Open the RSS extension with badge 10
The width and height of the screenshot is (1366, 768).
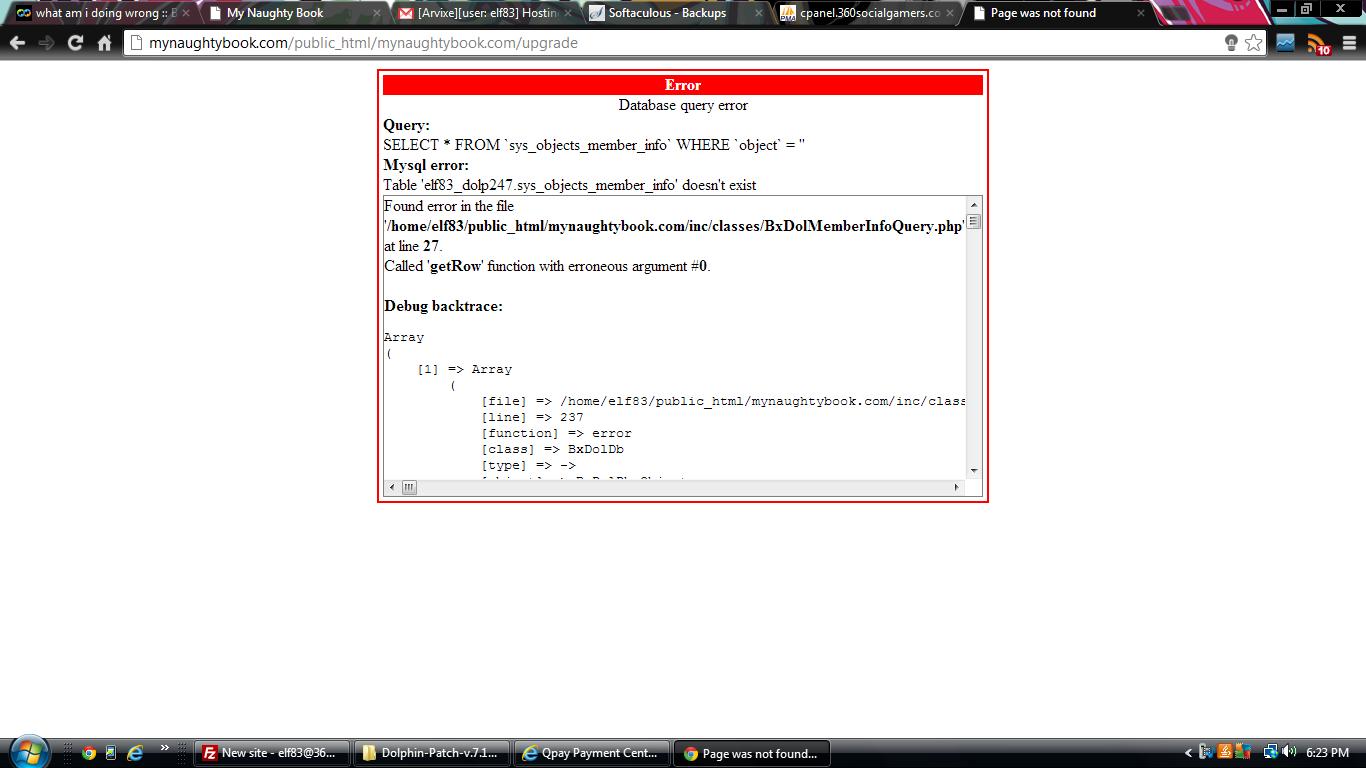point(1319,44)
